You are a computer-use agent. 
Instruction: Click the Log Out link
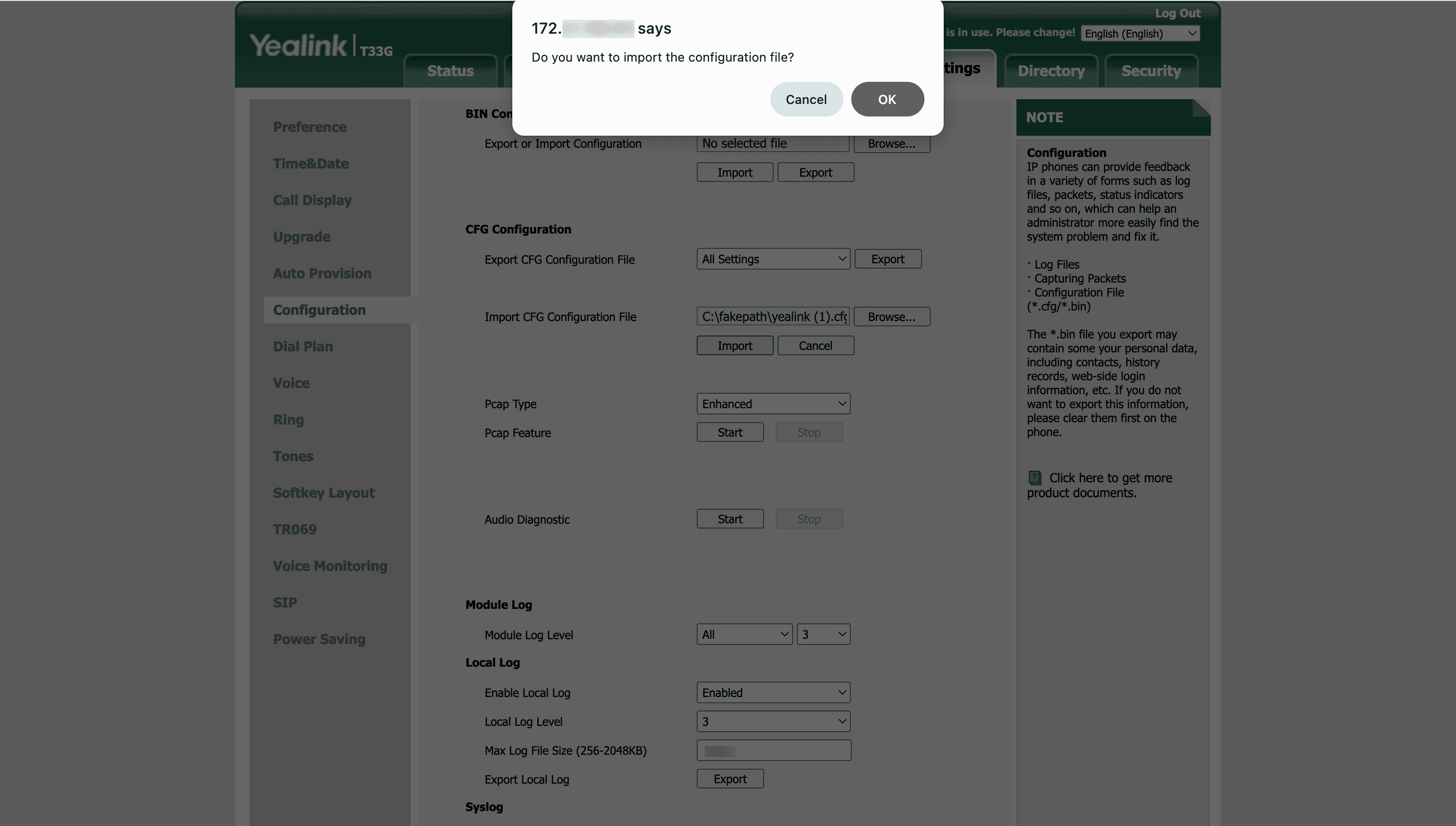(1177, 13)
